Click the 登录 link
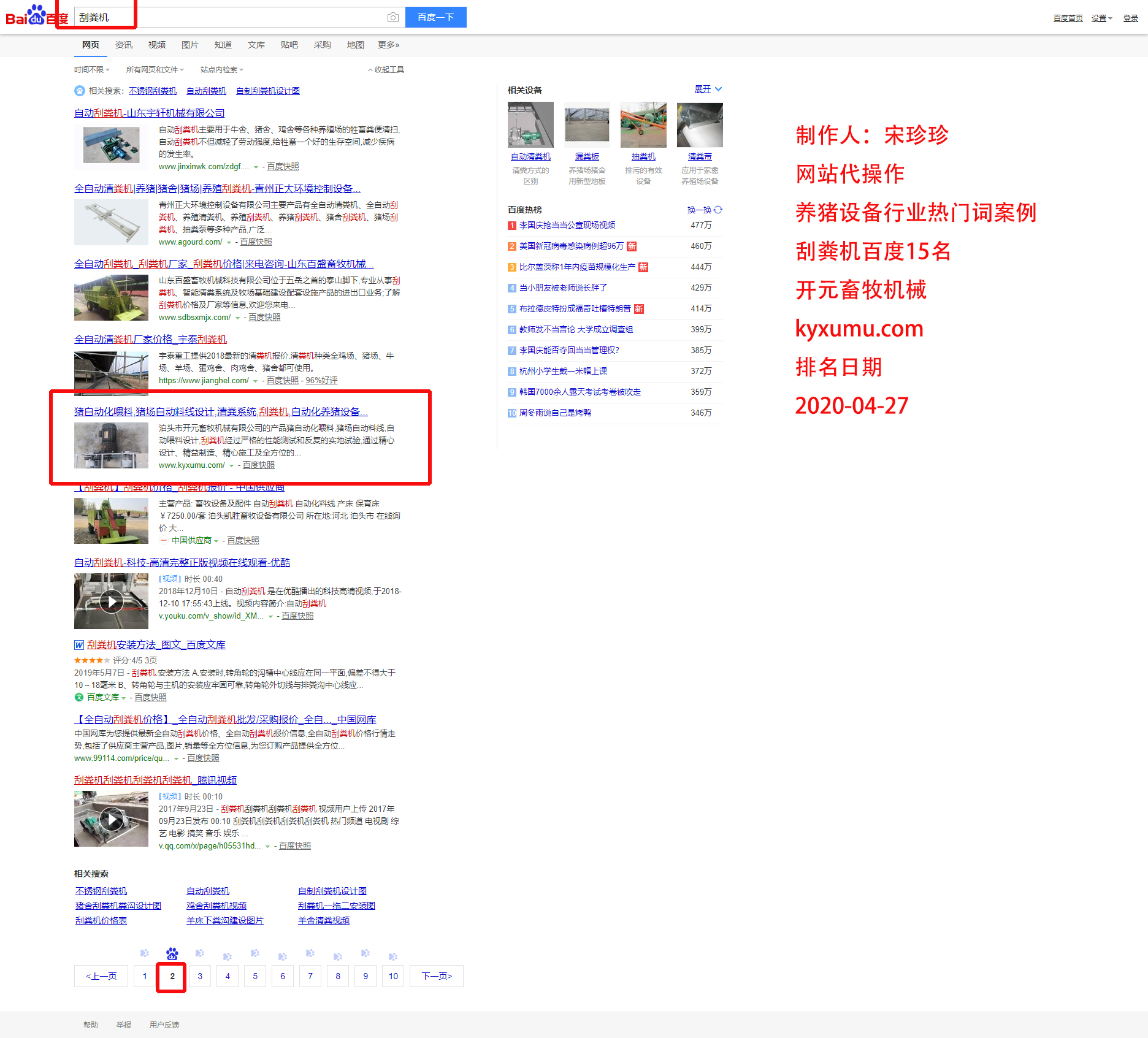Screen dimensions: 1148x1038 coord(1131,18)
